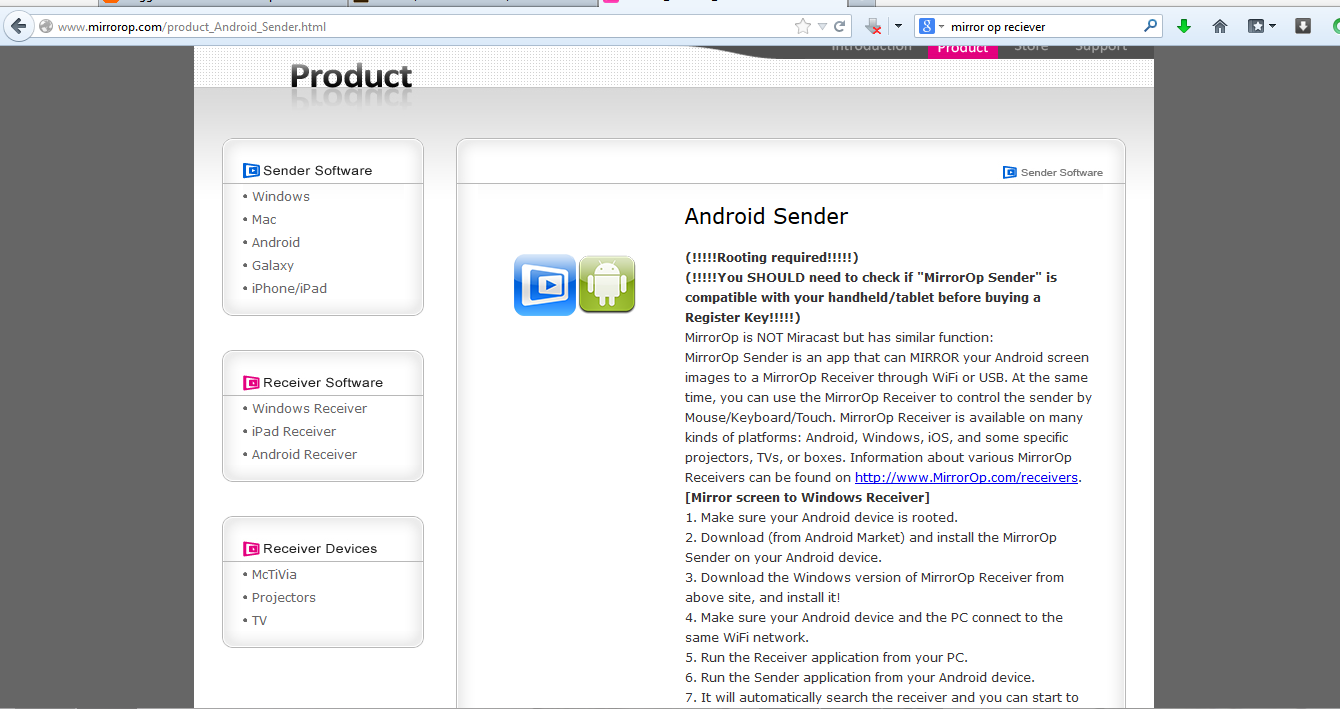Click the large 'Product' page title
The image size is (1340, 709).
[351, 77]
